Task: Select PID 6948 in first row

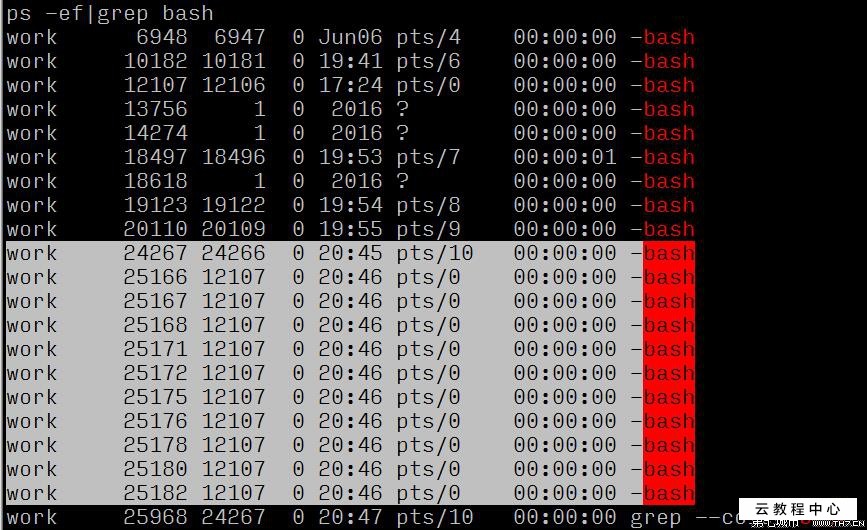Action: pyautogui.click(x=161, y=37)
